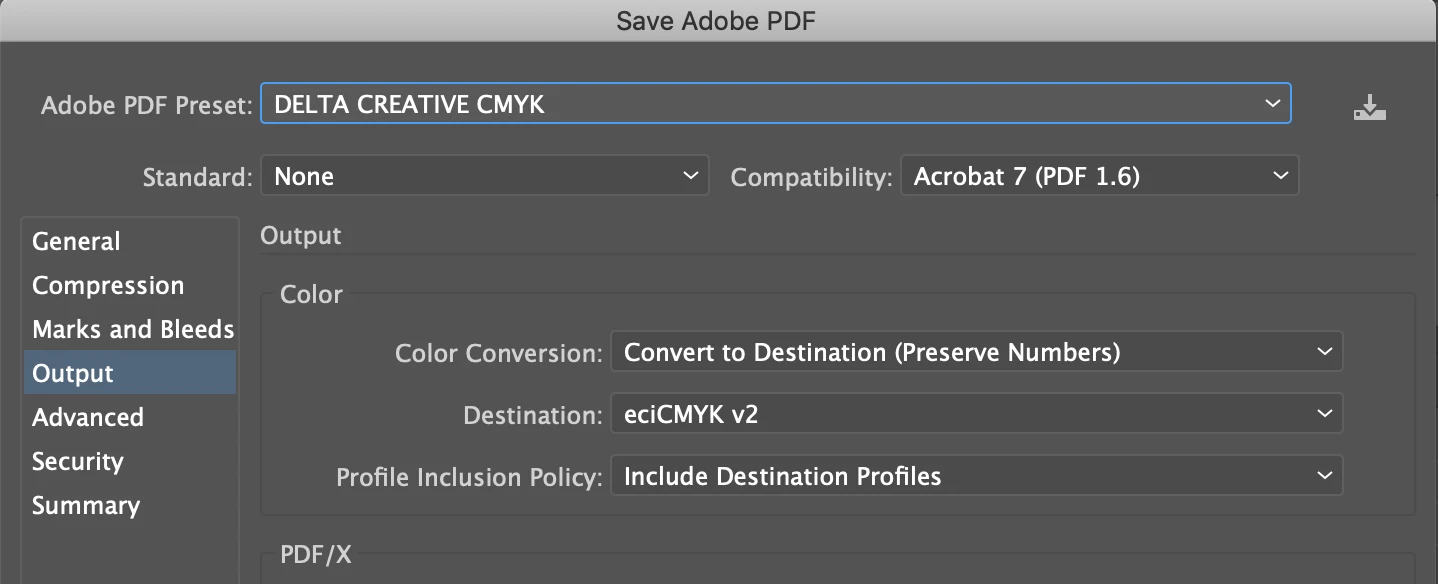Click the Color group label
1438x584 pixels.
(x=311, y=295)
